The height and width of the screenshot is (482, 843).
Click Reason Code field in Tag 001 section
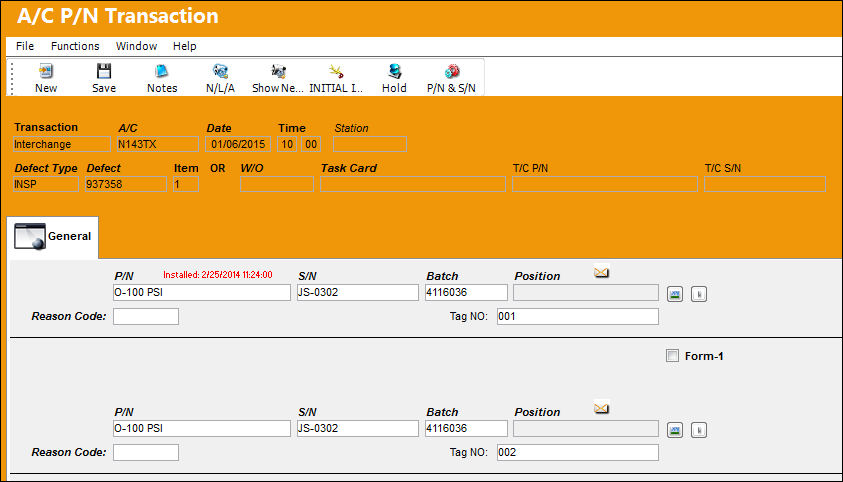coord(146,316)
